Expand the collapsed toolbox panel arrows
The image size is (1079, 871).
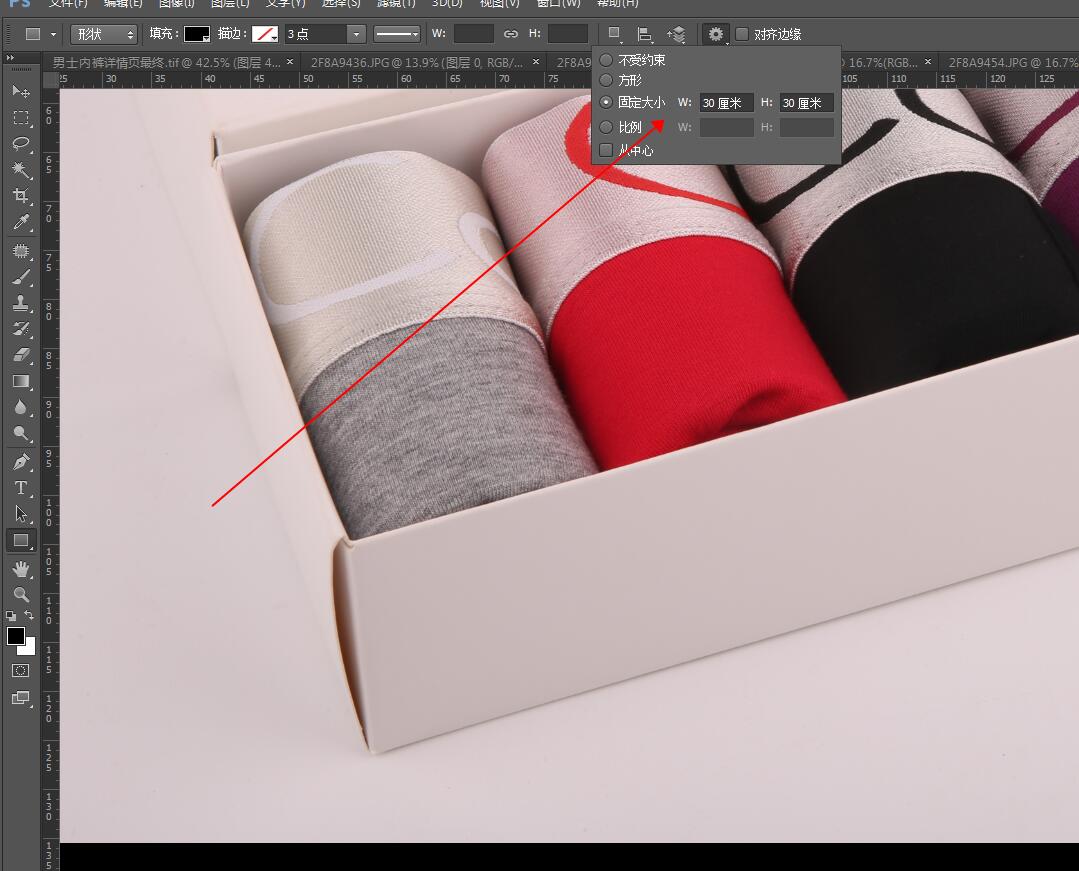tap(10, 58)
